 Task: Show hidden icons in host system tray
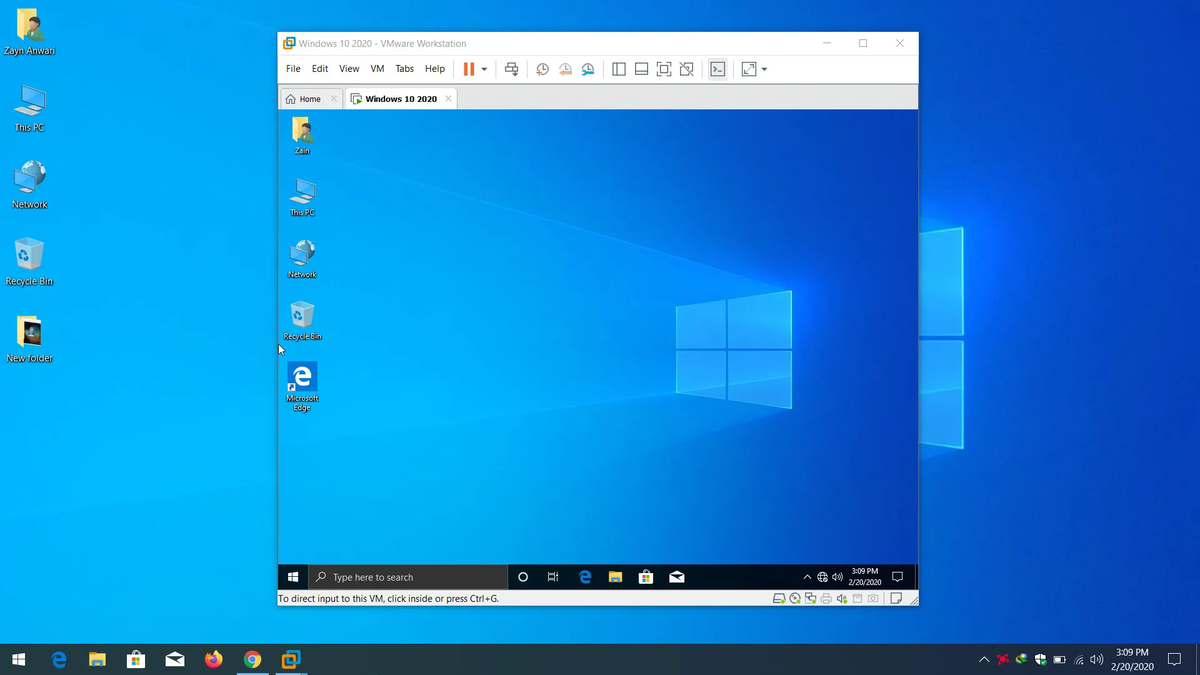[x=984, y=659]
